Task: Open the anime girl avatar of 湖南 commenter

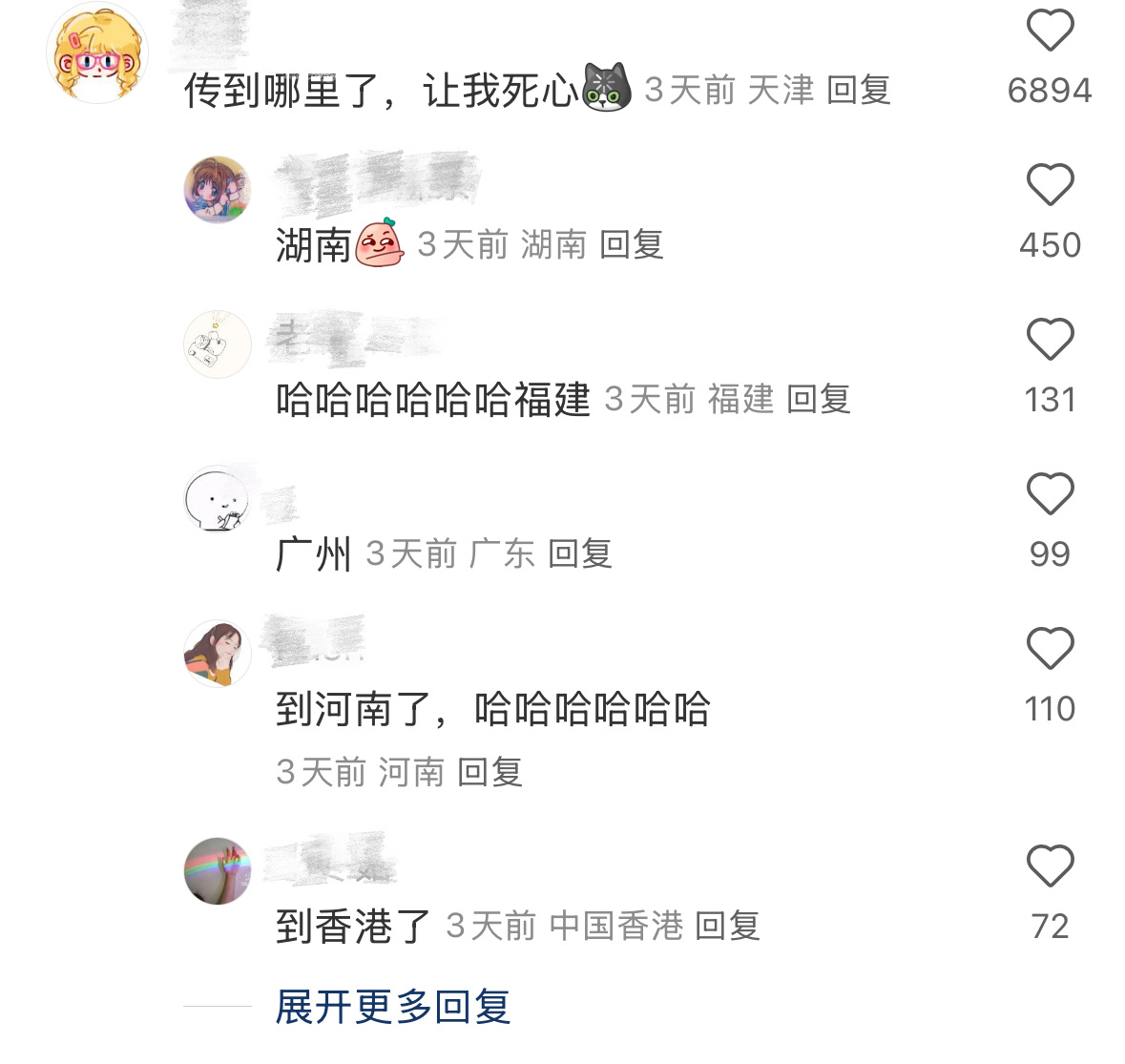Action: tap(218, 189)
